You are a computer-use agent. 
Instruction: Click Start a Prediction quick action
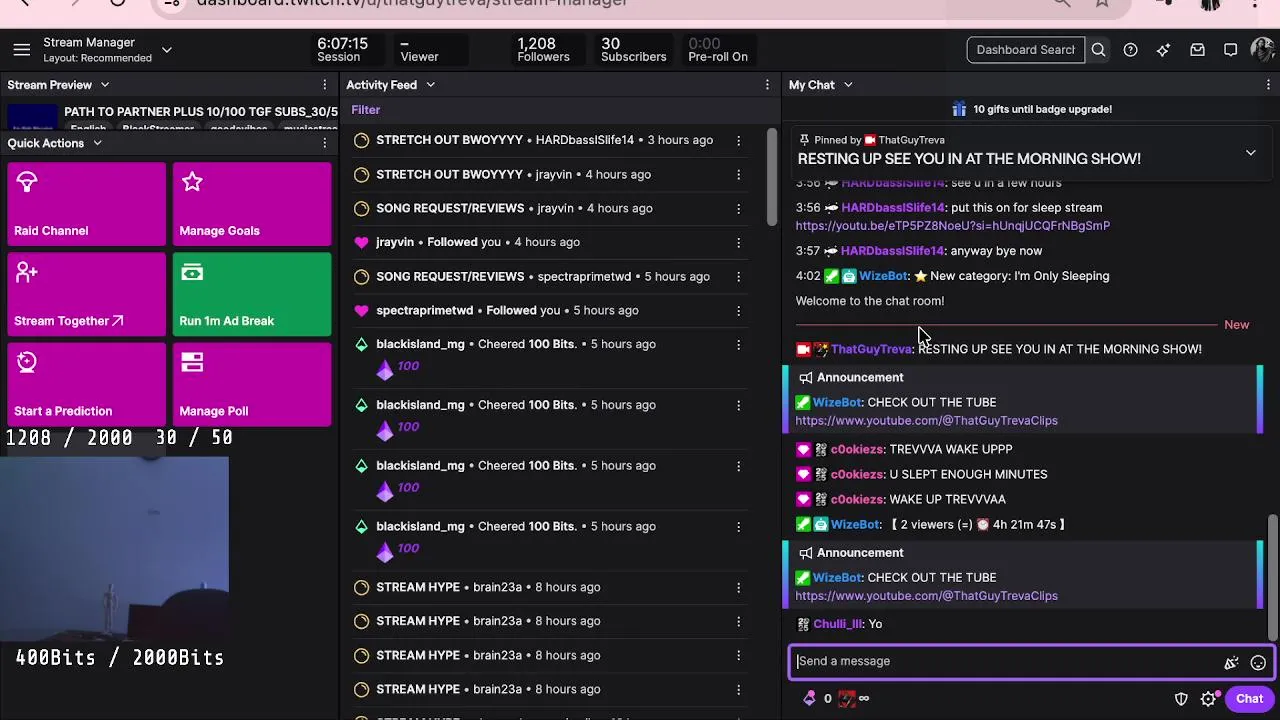click(x=87, y=384)
